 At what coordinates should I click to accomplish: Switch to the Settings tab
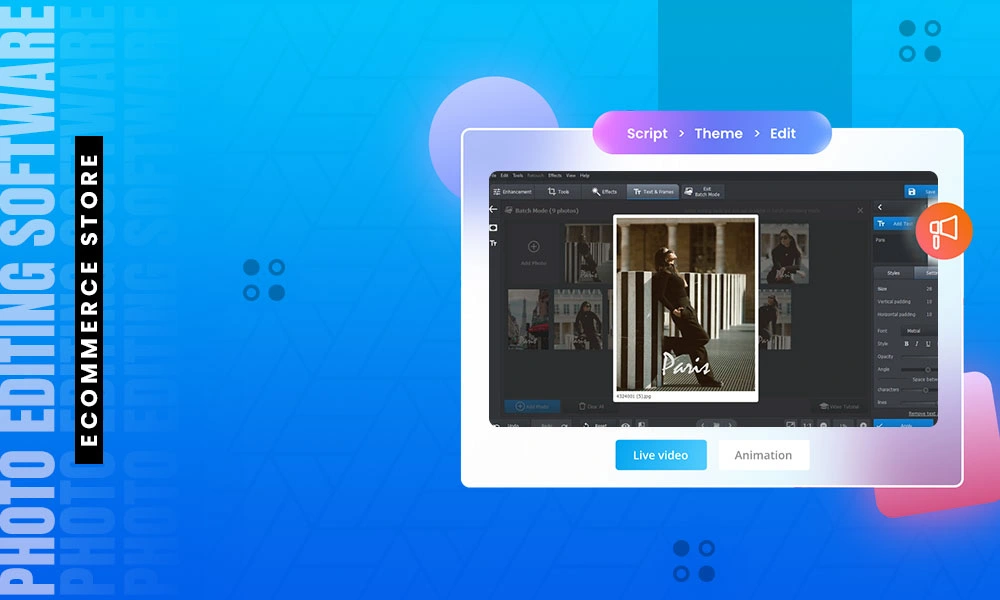[x=927, y=273]
